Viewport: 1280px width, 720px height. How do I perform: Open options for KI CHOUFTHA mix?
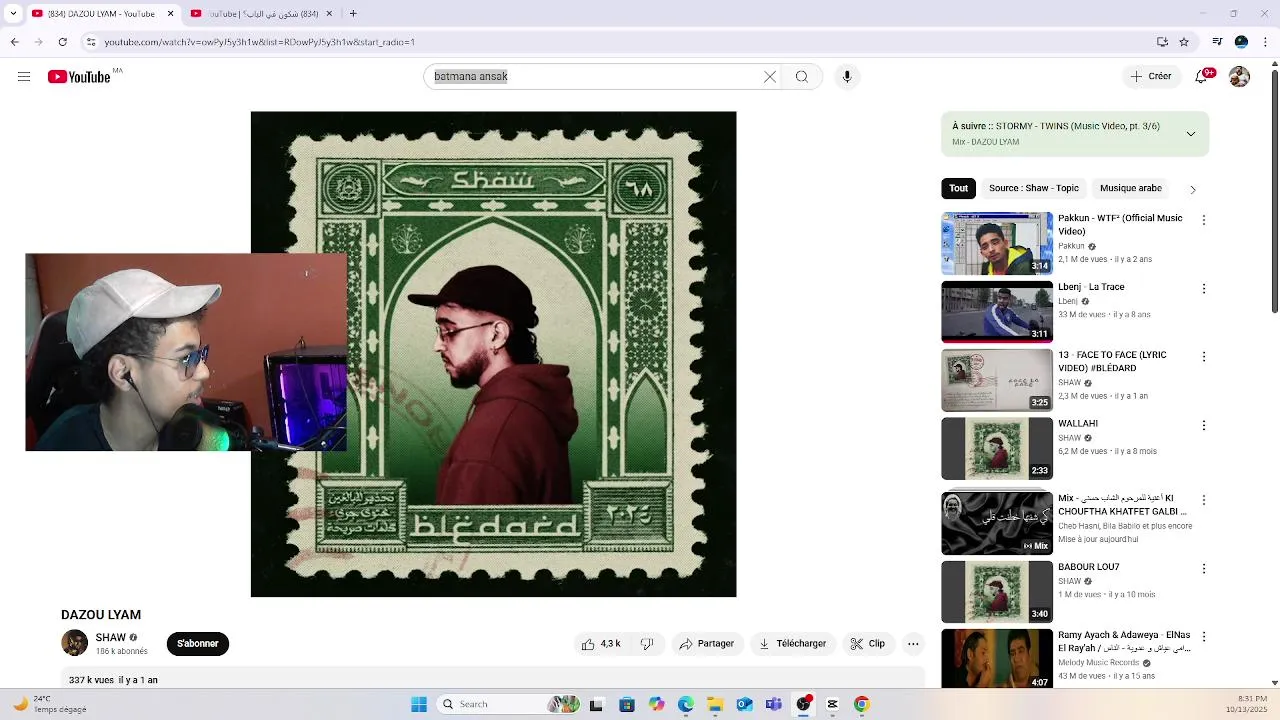click(1204, 500)
